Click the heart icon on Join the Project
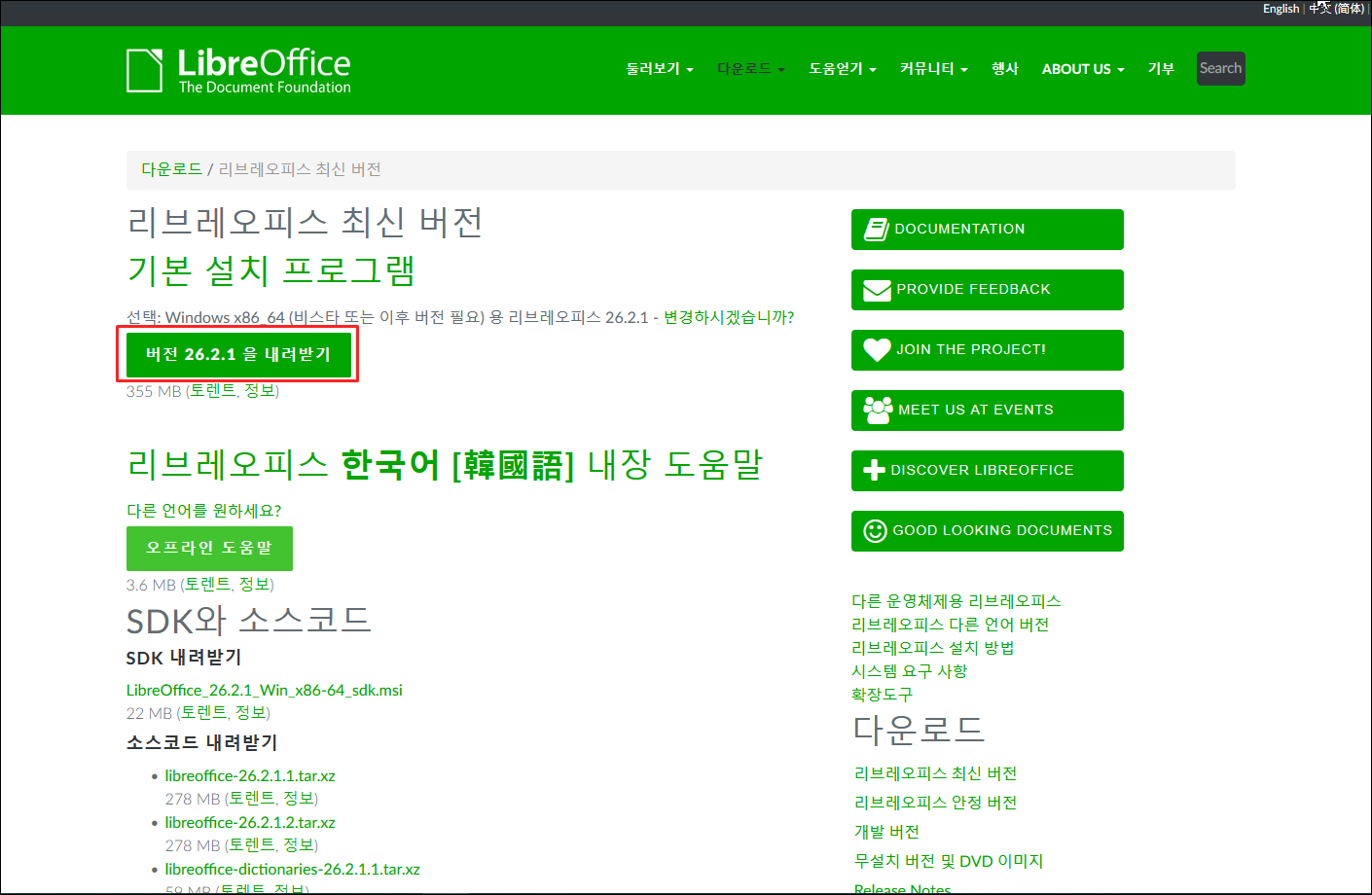 [x=877, y=350]
